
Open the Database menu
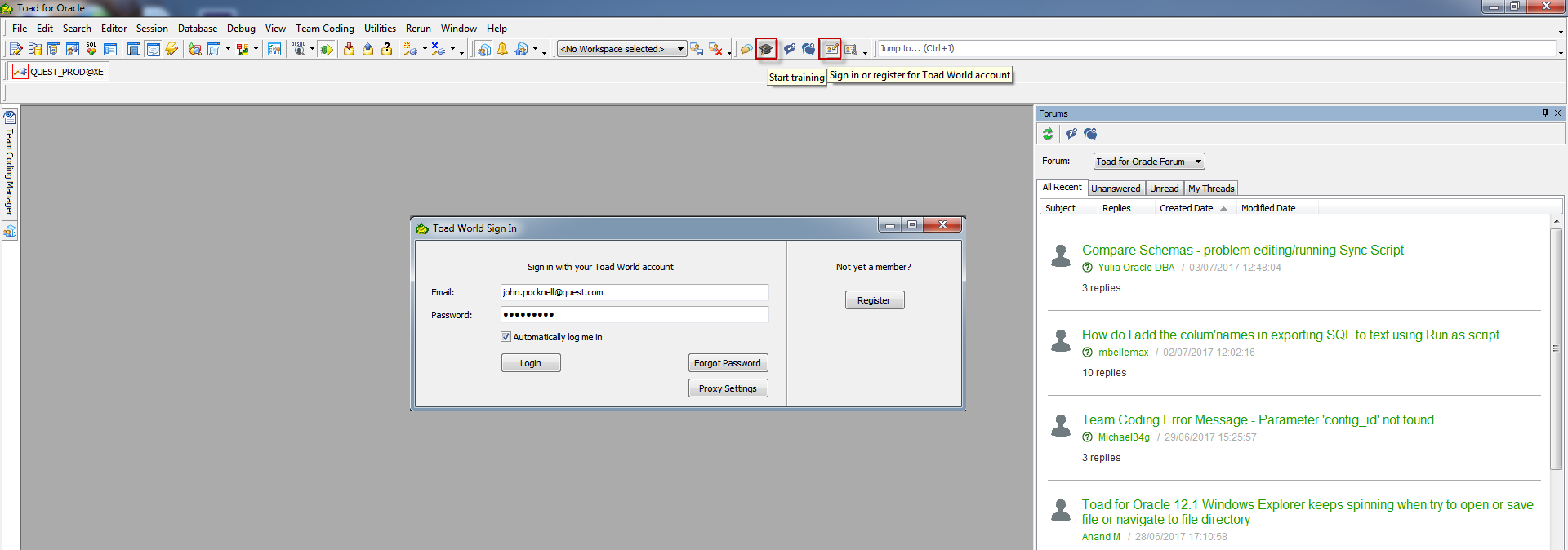point(198,29)
